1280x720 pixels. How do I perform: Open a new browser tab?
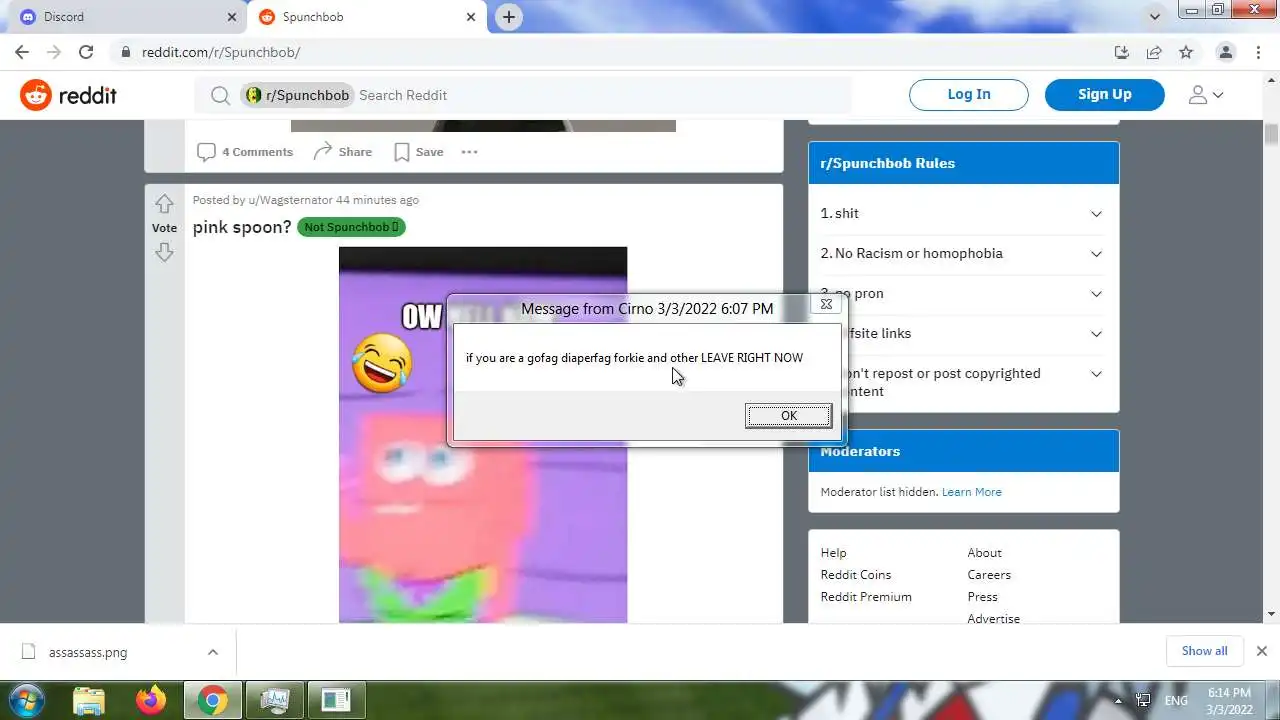(509, 17)
